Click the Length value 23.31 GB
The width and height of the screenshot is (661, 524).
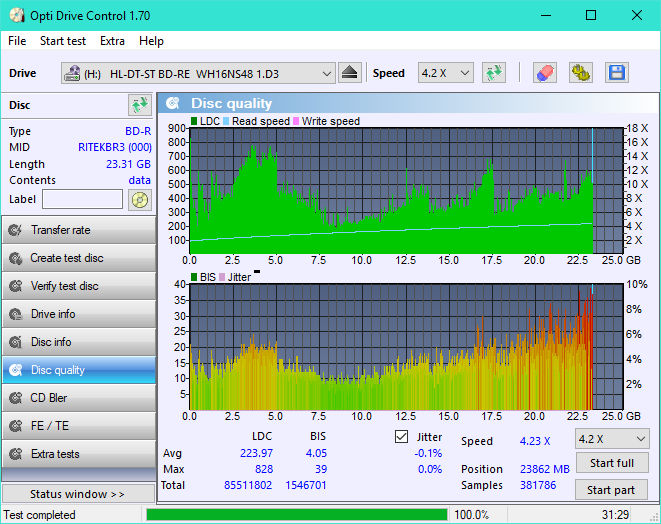tap(128, 164)
